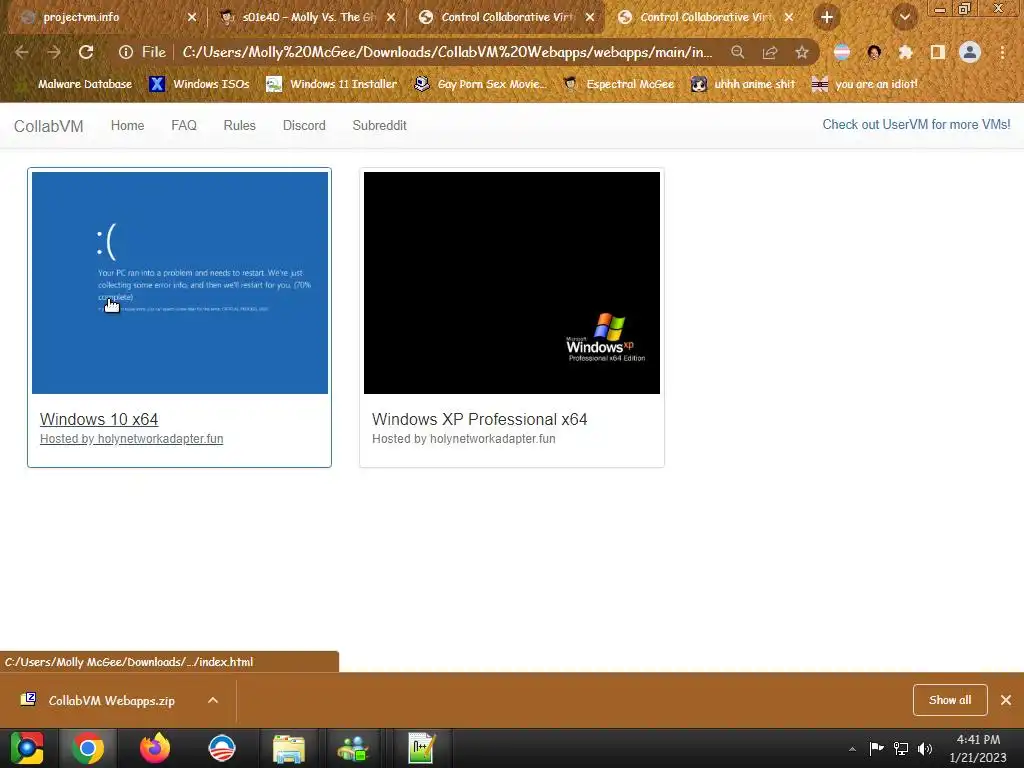1024x768 pixels.
Task: Click the share page icon
Action: tap(770, 52)
